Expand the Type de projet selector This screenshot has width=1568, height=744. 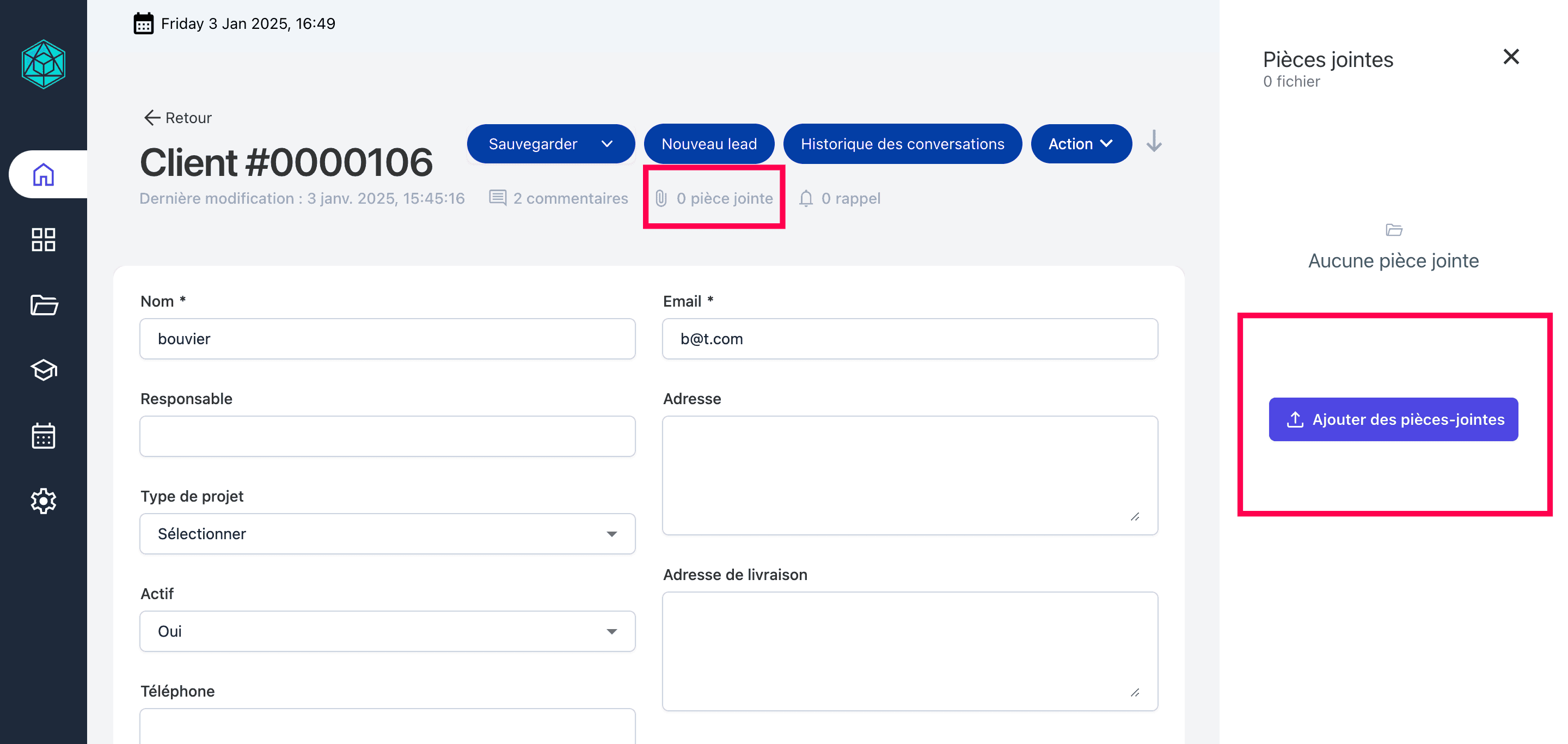pyautogui.click(x=387, y=534)
